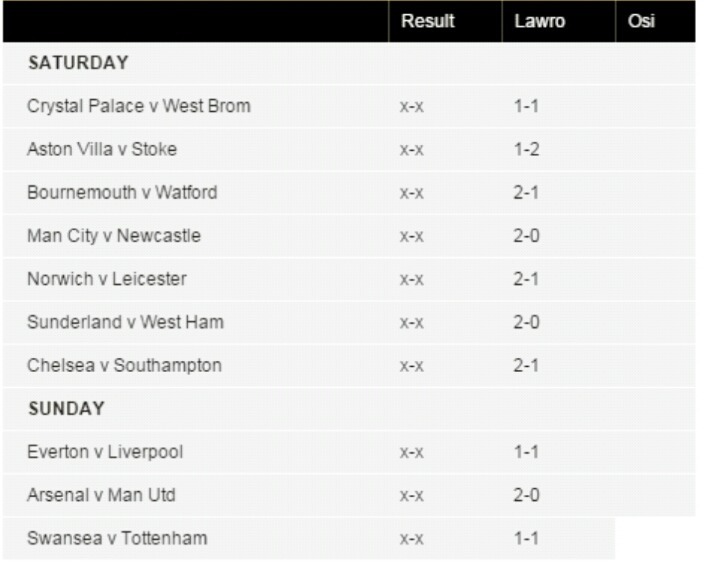Open Everton v Liverpool match

(x=105, y=452)
